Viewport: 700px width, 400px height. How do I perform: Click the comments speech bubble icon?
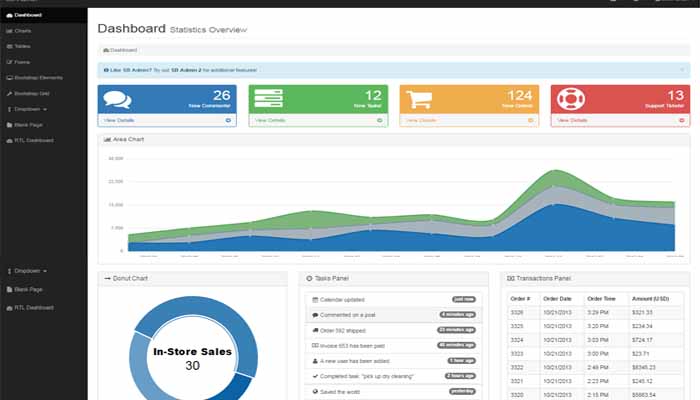click(x=118, y=99)
